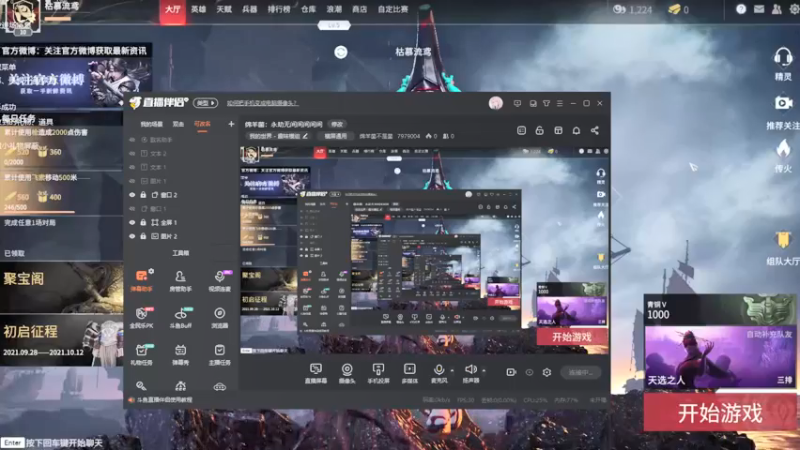Click the skin (shirt) icon in title bar
800x450 pixels.
546,103
